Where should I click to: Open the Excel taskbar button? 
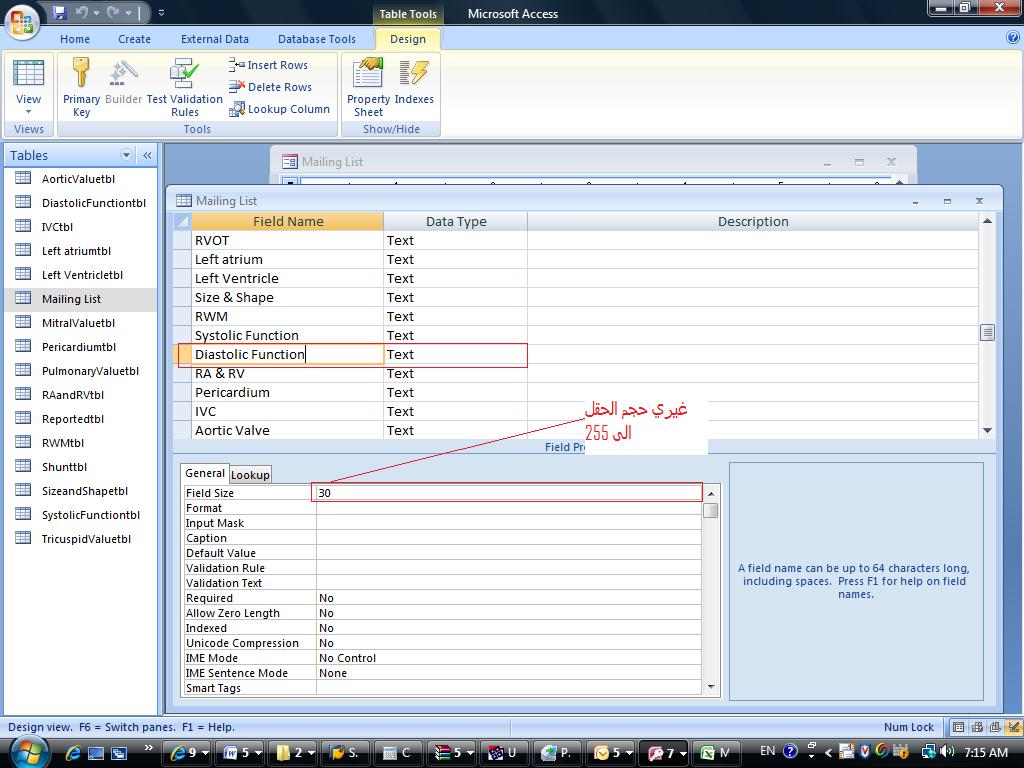pos(715,753)
